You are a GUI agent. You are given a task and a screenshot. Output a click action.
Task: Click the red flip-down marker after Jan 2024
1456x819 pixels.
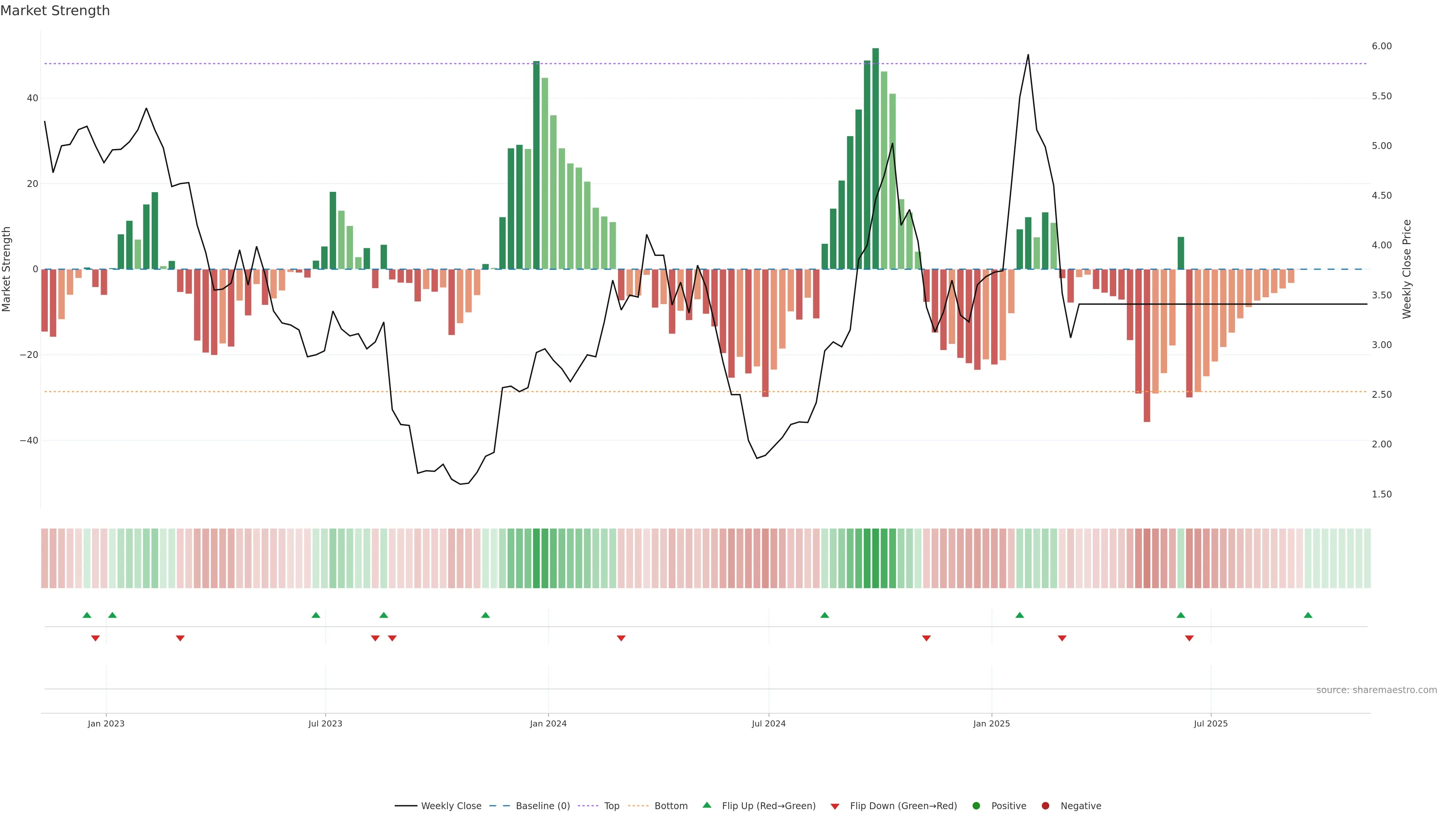(x=621, y=638)
